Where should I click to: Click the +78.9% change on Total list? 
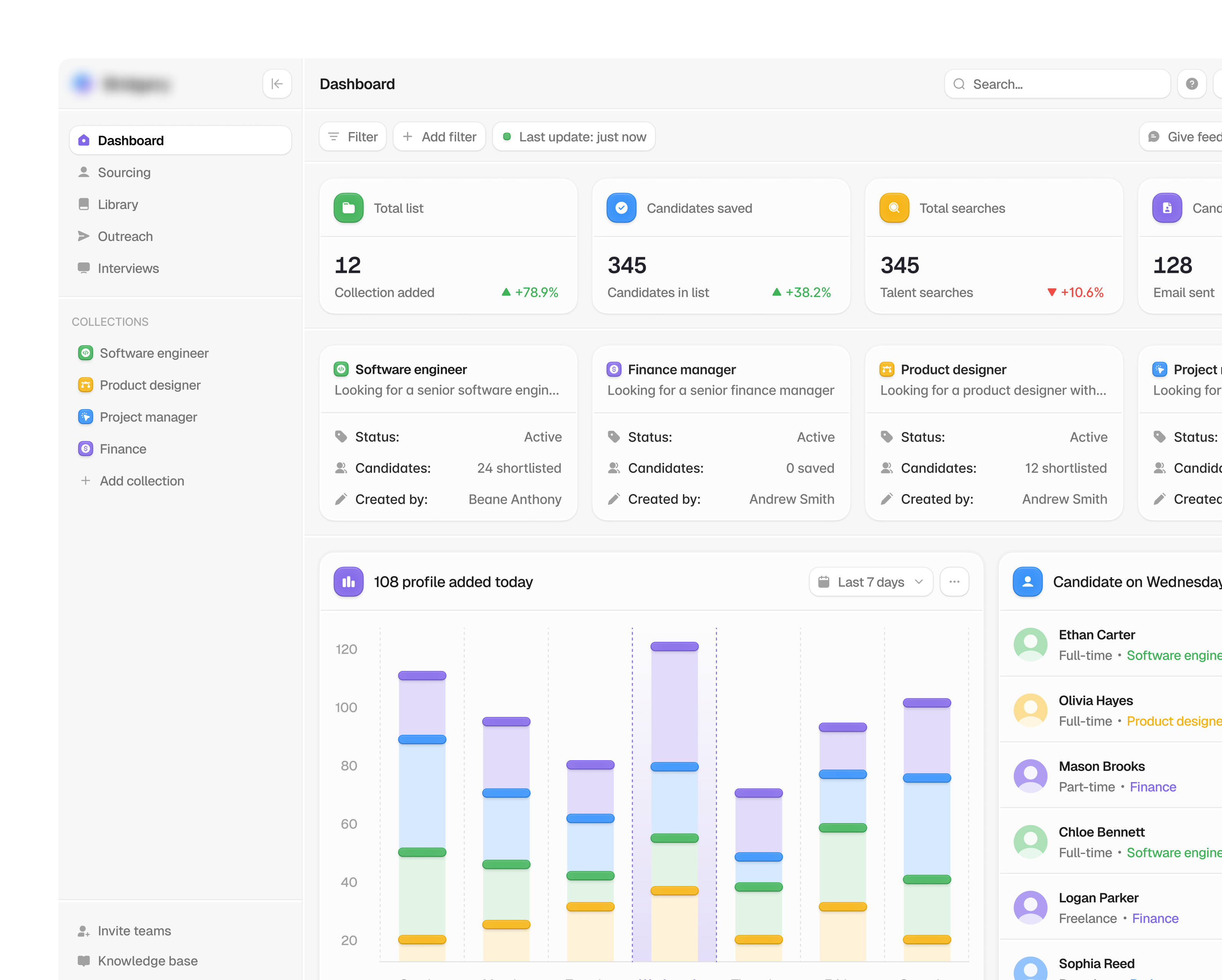tap(530, 292)
